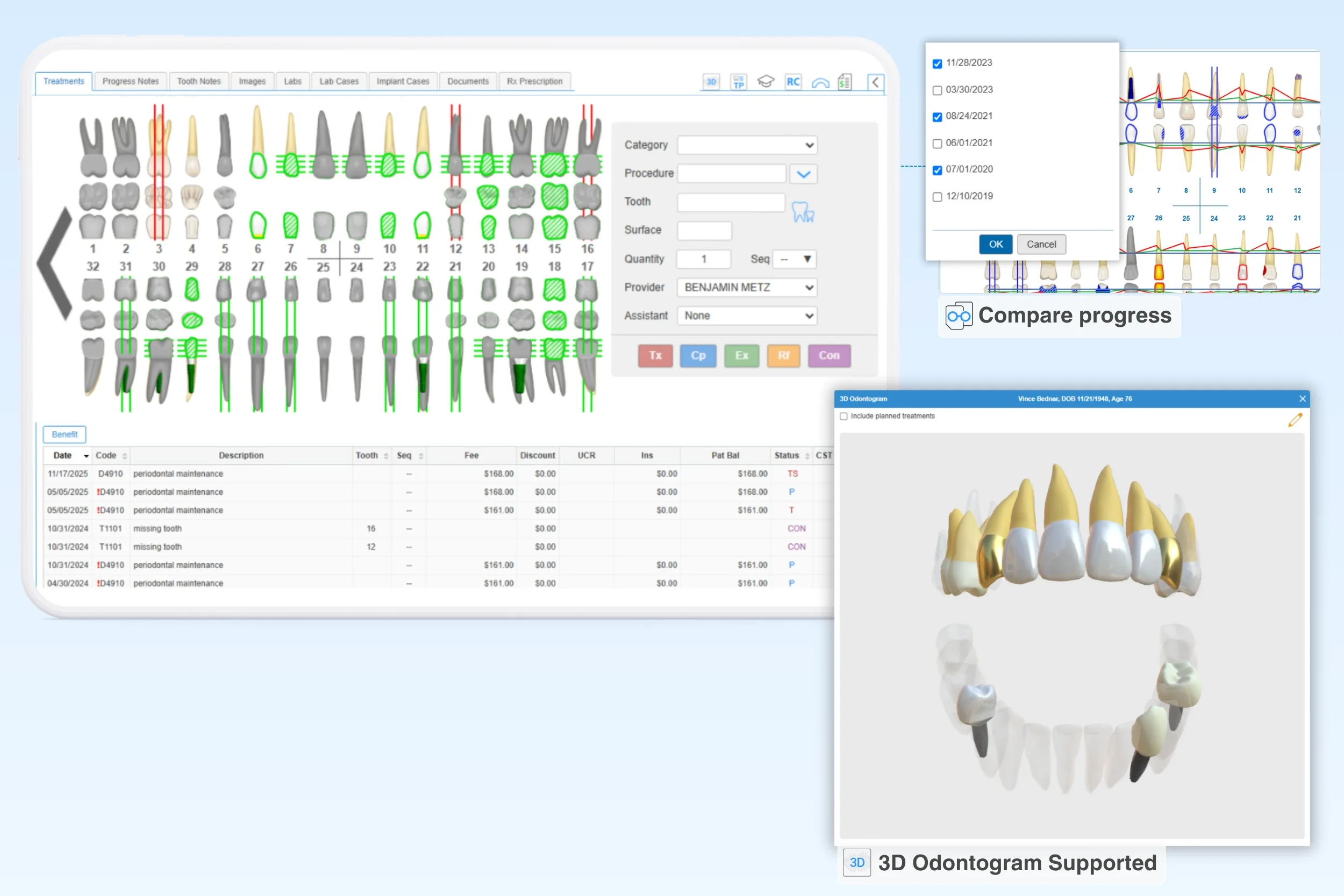Open the Assistant None dropdown
This screenshot has width=1344, height=896.
[747, 316]
